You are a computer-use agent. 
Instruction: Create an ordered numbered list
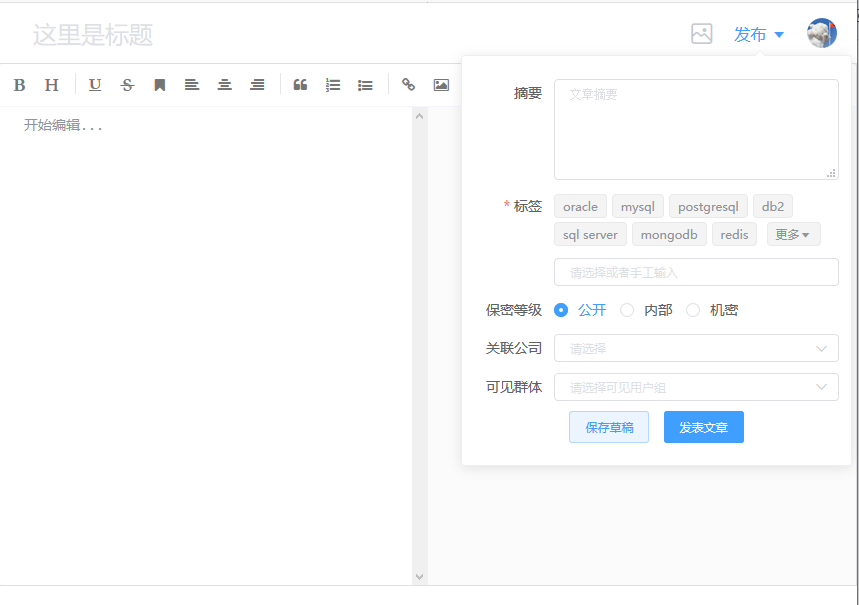(x=333, y=85)
